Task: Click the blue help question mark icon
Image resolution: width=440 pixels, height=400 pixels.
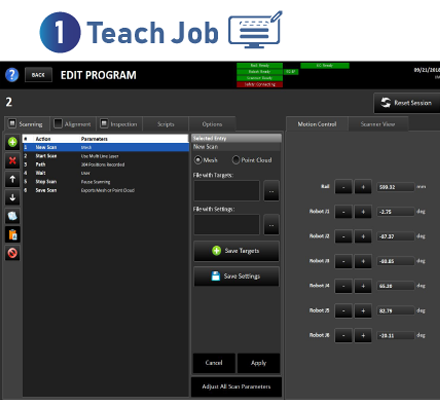Action: click(x=12, y=75)
